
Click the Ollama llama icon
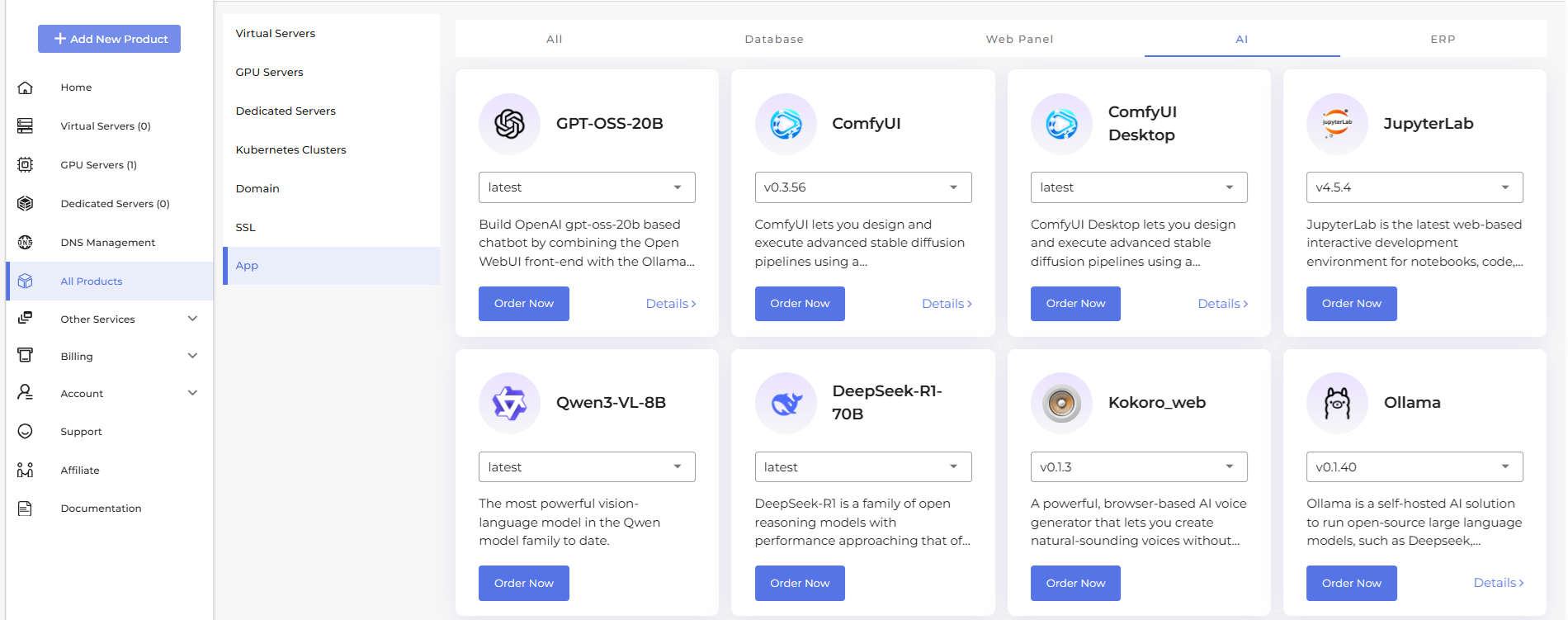pyautogui.click(x=1337, y=403)
